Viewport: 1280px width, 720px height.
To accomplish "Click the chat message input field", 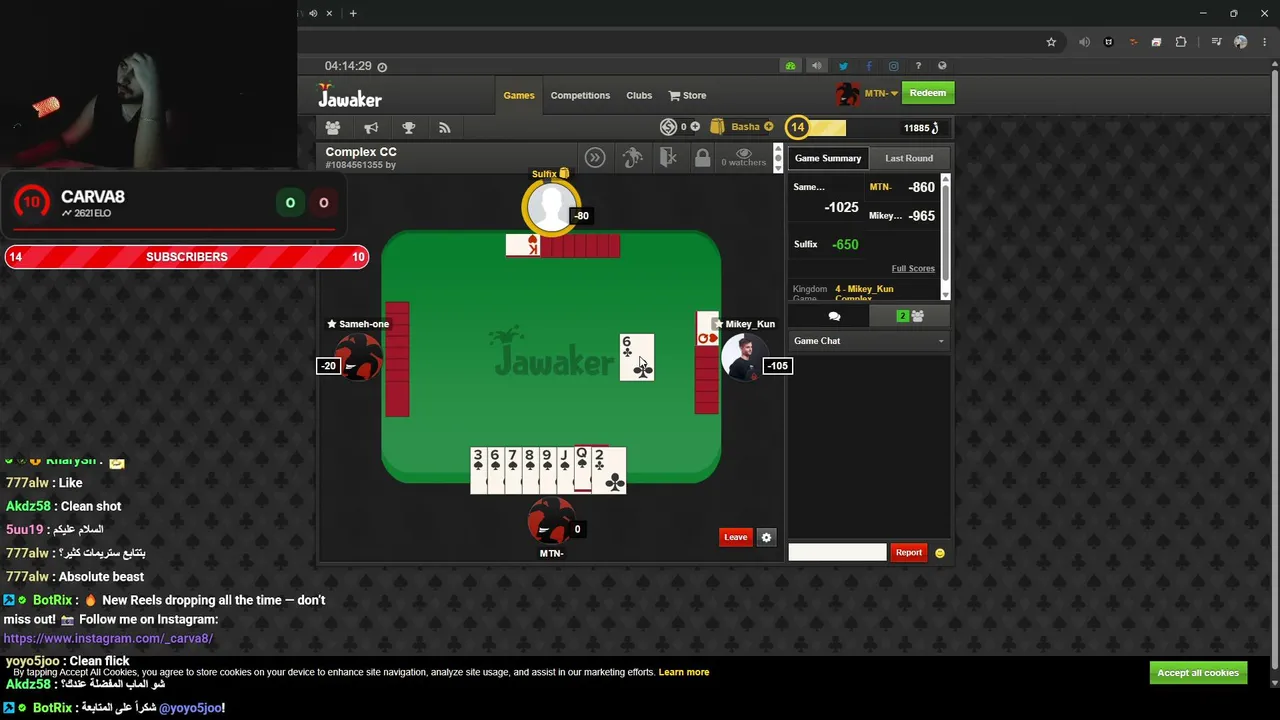I will click(x=837, y=552).
